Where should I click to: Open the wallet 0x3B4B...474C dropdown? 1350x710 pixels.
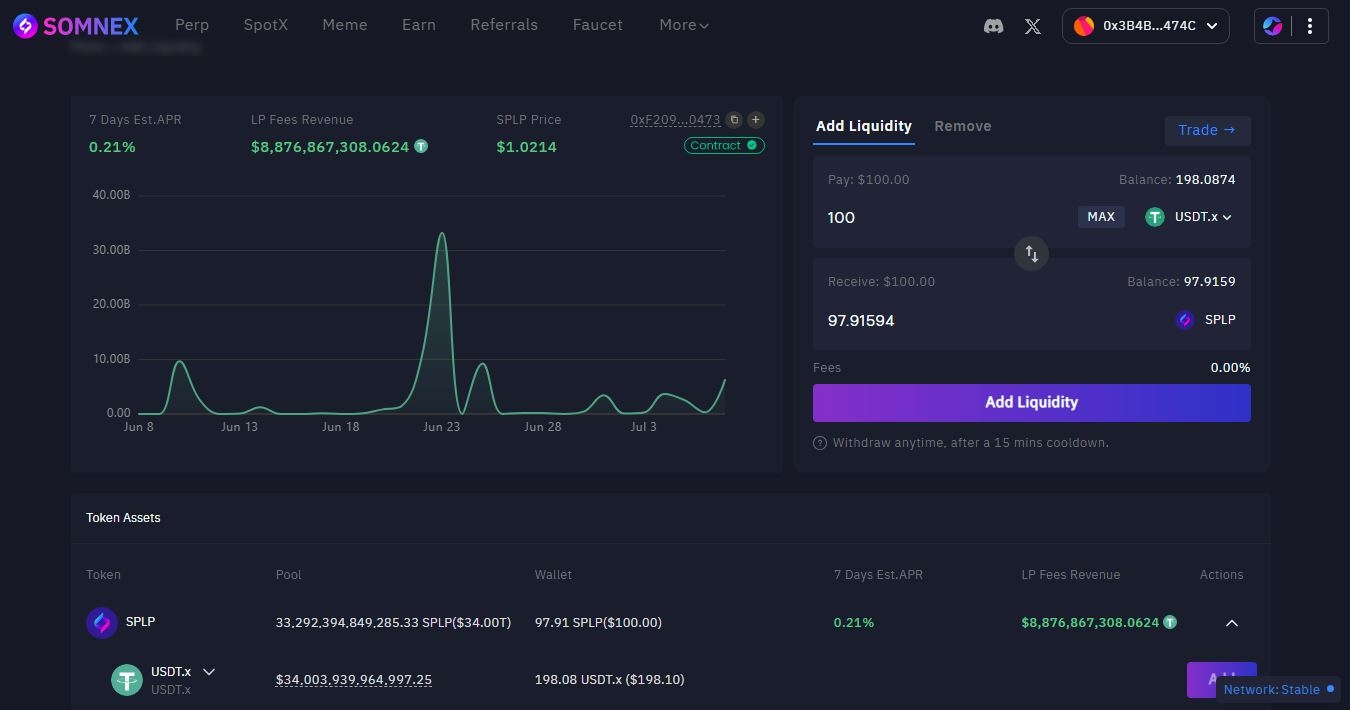[1146, 26]
